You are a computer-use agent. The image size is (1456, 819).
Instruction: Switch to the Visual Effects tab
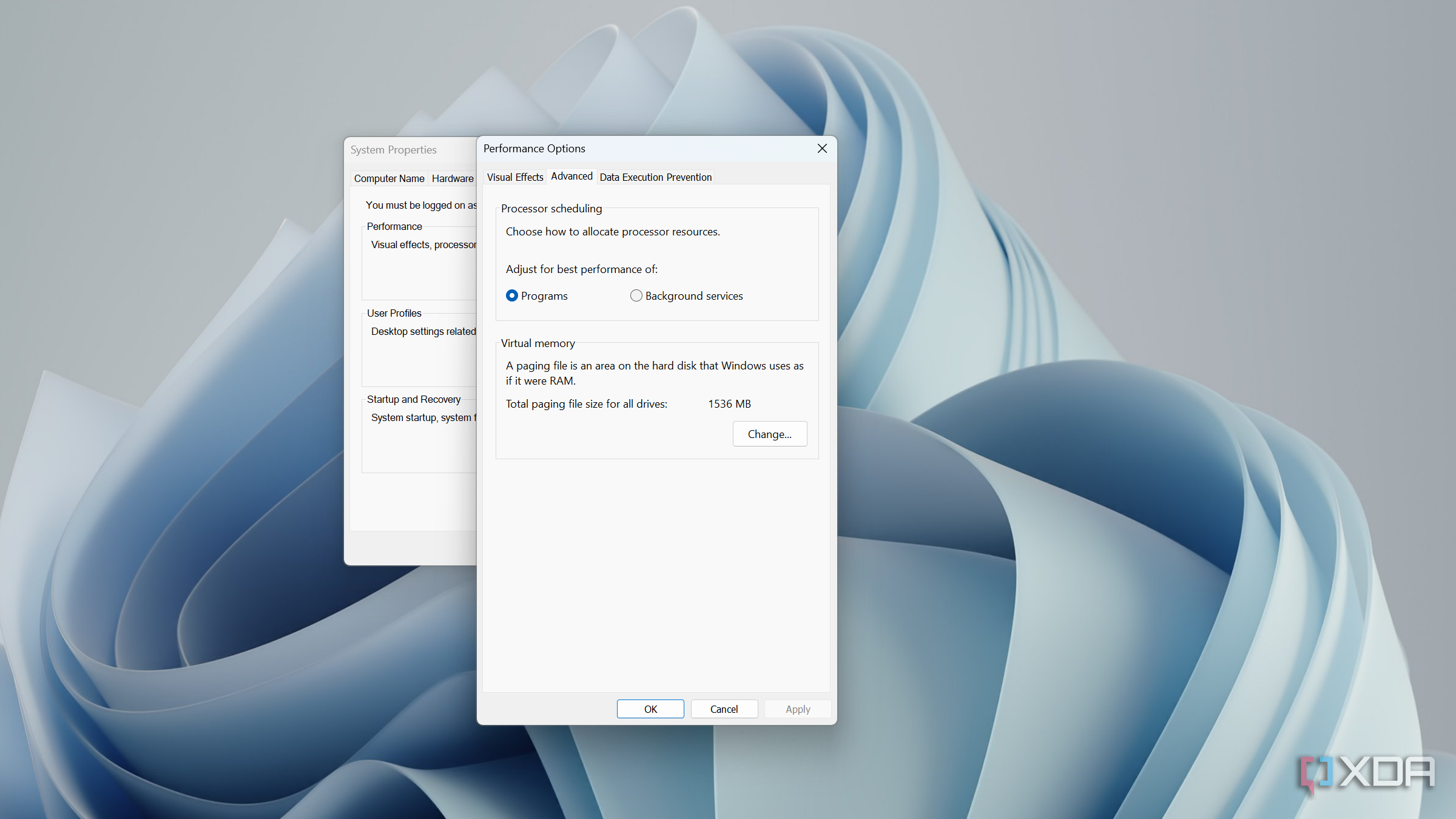pos(515,177)
